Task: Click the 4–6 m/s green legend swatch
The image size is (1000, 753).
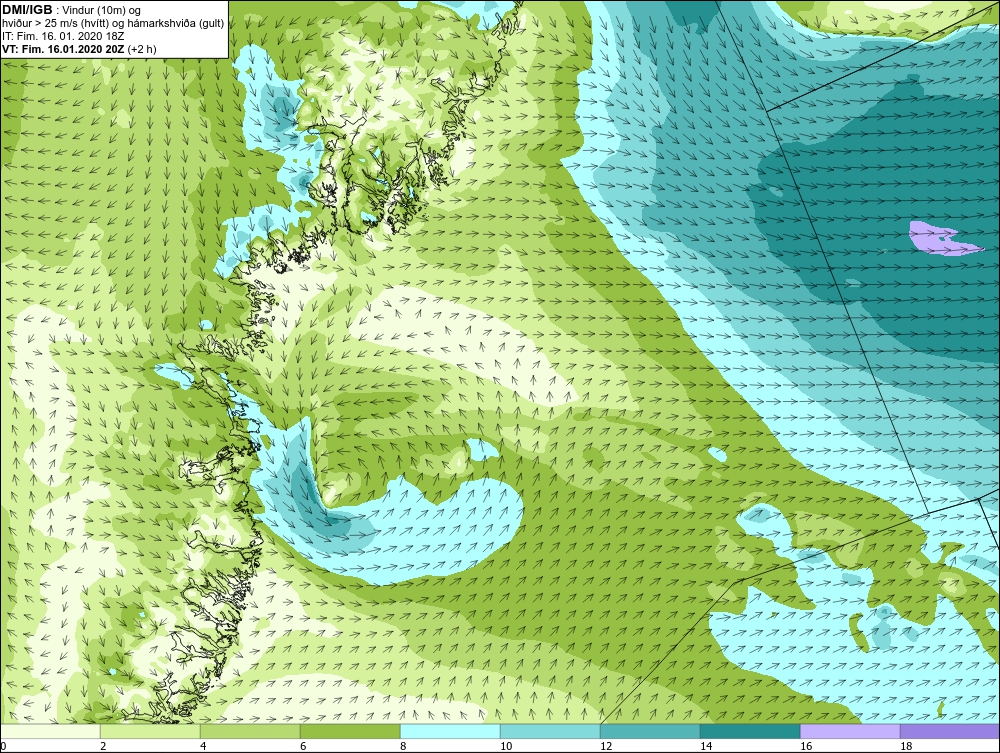Action: click(250, 731)
